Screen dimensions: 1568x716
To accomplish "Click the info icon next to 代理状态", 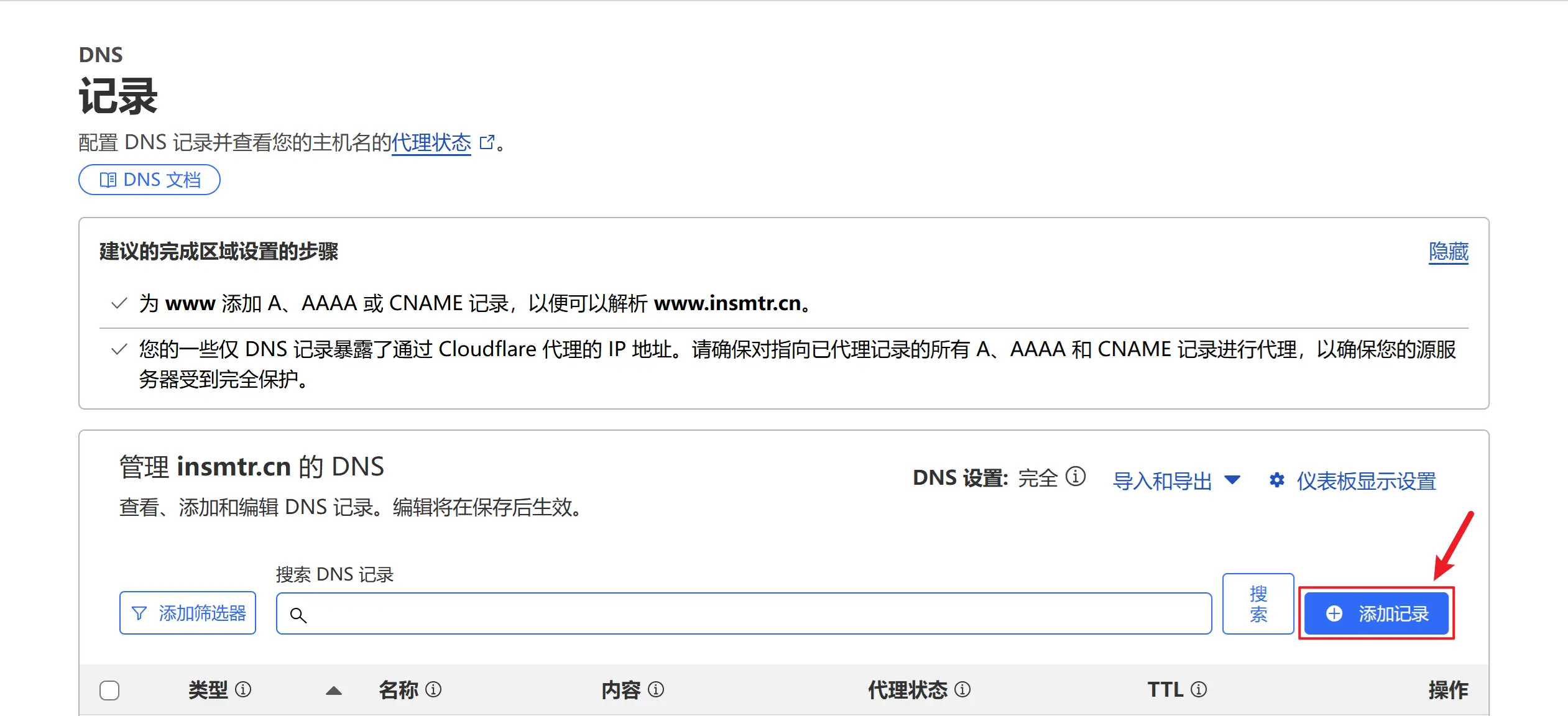I will tap(962, 689).
